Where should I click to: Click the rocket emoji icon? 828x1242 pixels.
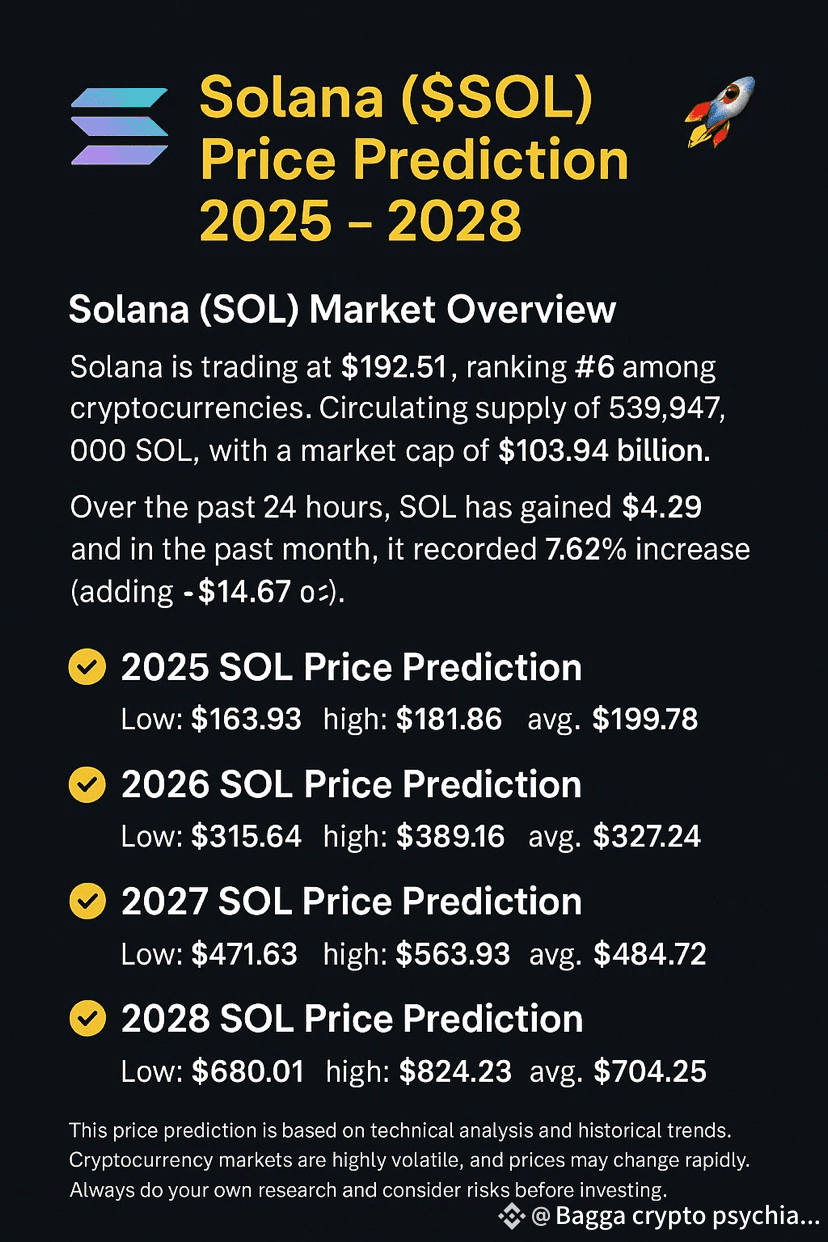pos(719,112)
